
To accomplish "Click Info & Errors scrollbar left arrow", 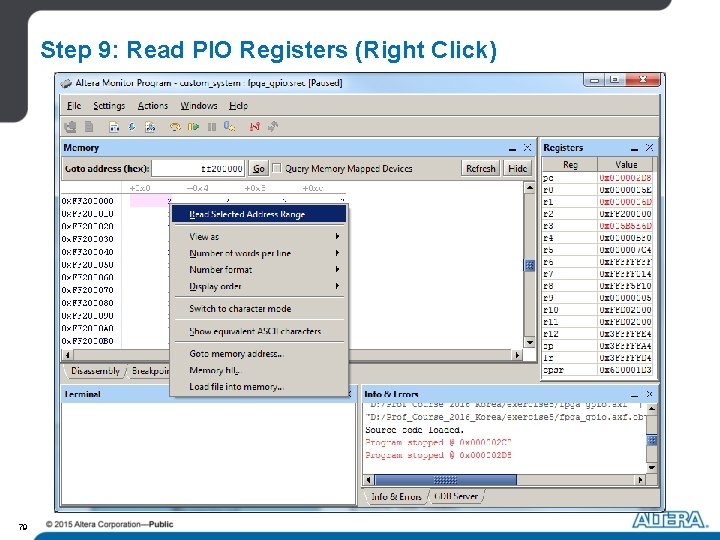I will coord(368,480).
